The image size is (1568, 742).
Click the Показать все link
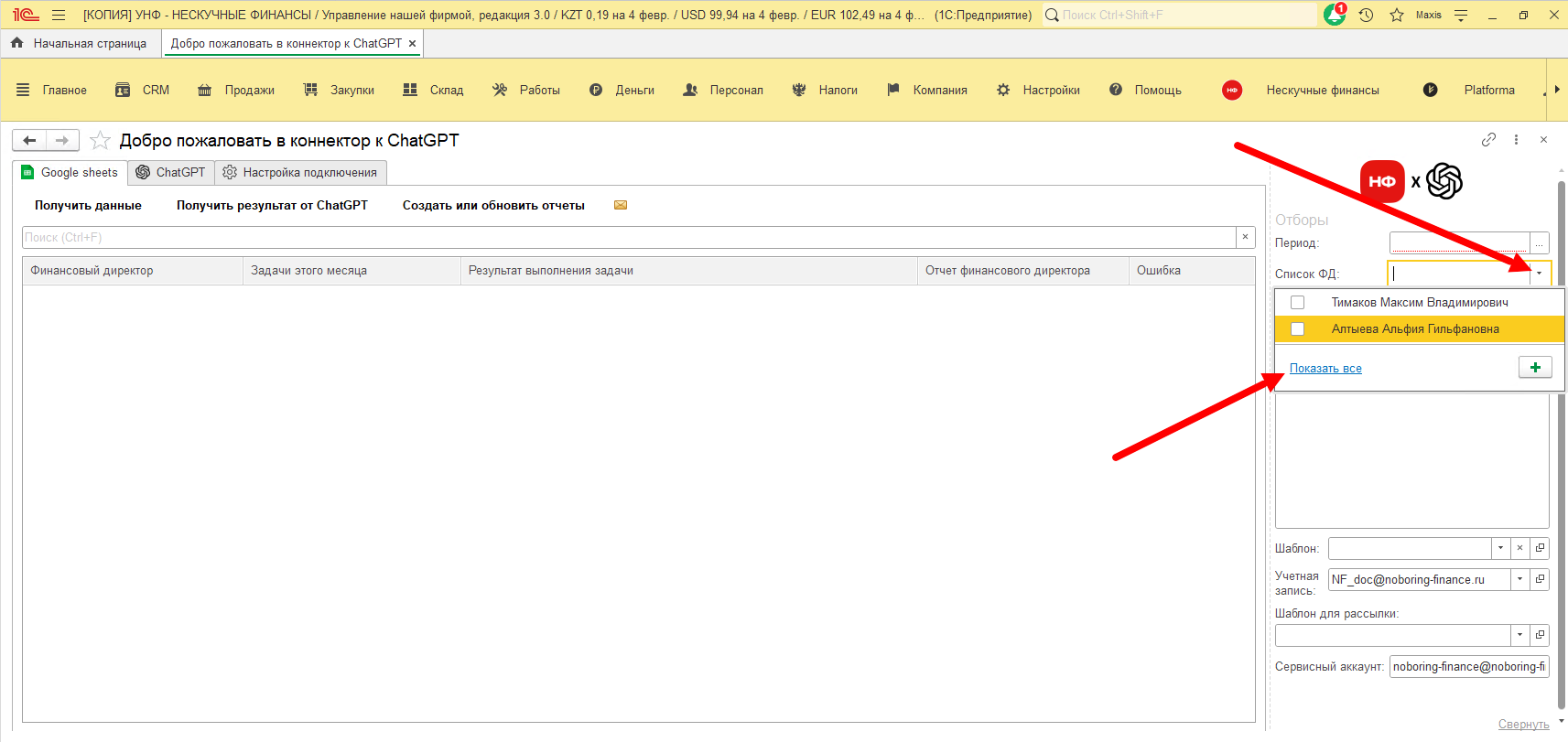tap(1325, 369)
